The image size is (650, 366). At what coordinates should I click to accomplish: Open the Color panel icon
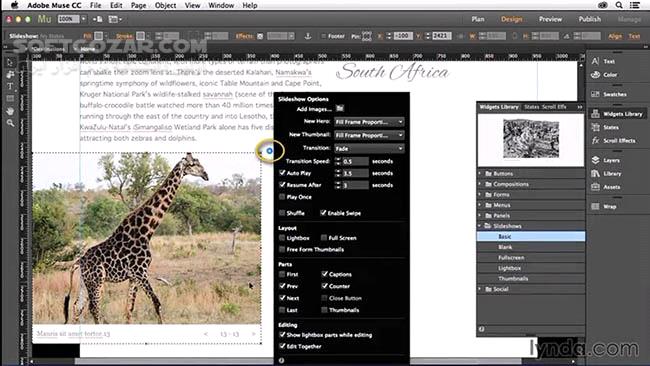595,75
